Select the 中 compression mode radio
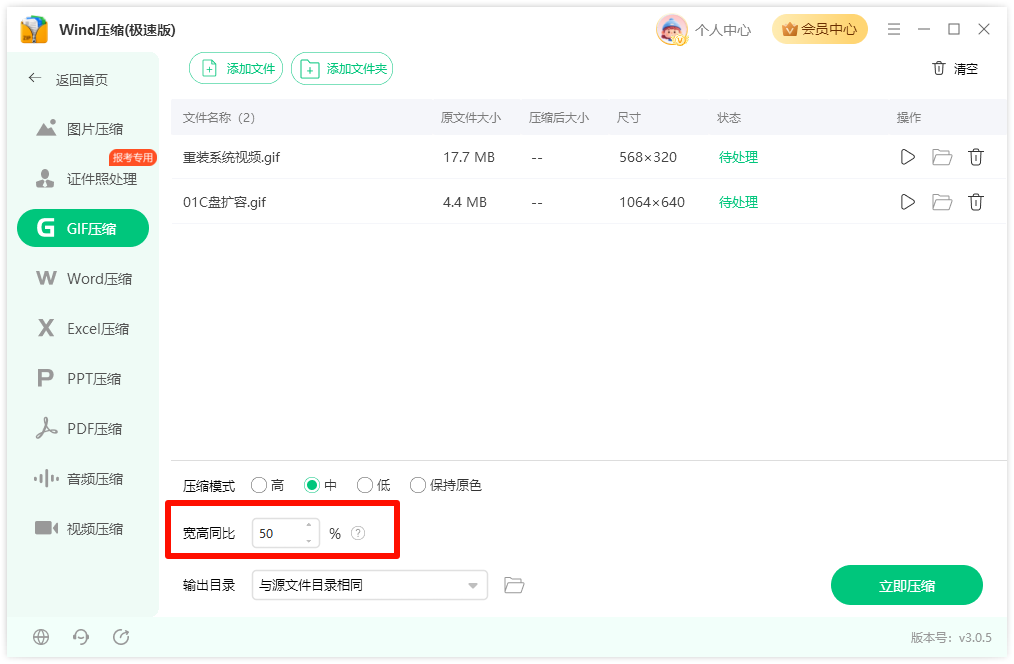Image resolution: width=1014 pixels, height=664 pixels. [x=312, y=485]
